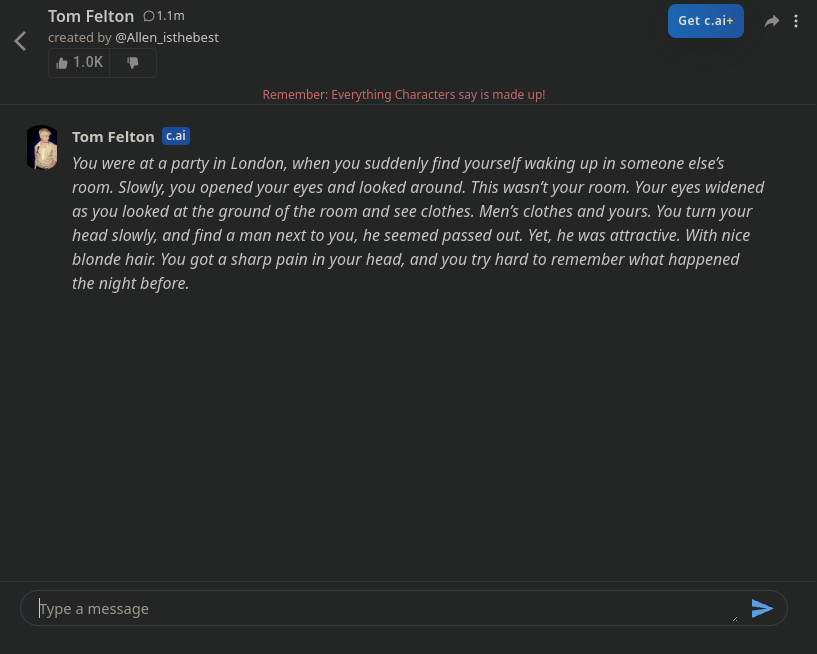Send the message with the paper plane icon
The image size is (817, 654).
point(762,608)
